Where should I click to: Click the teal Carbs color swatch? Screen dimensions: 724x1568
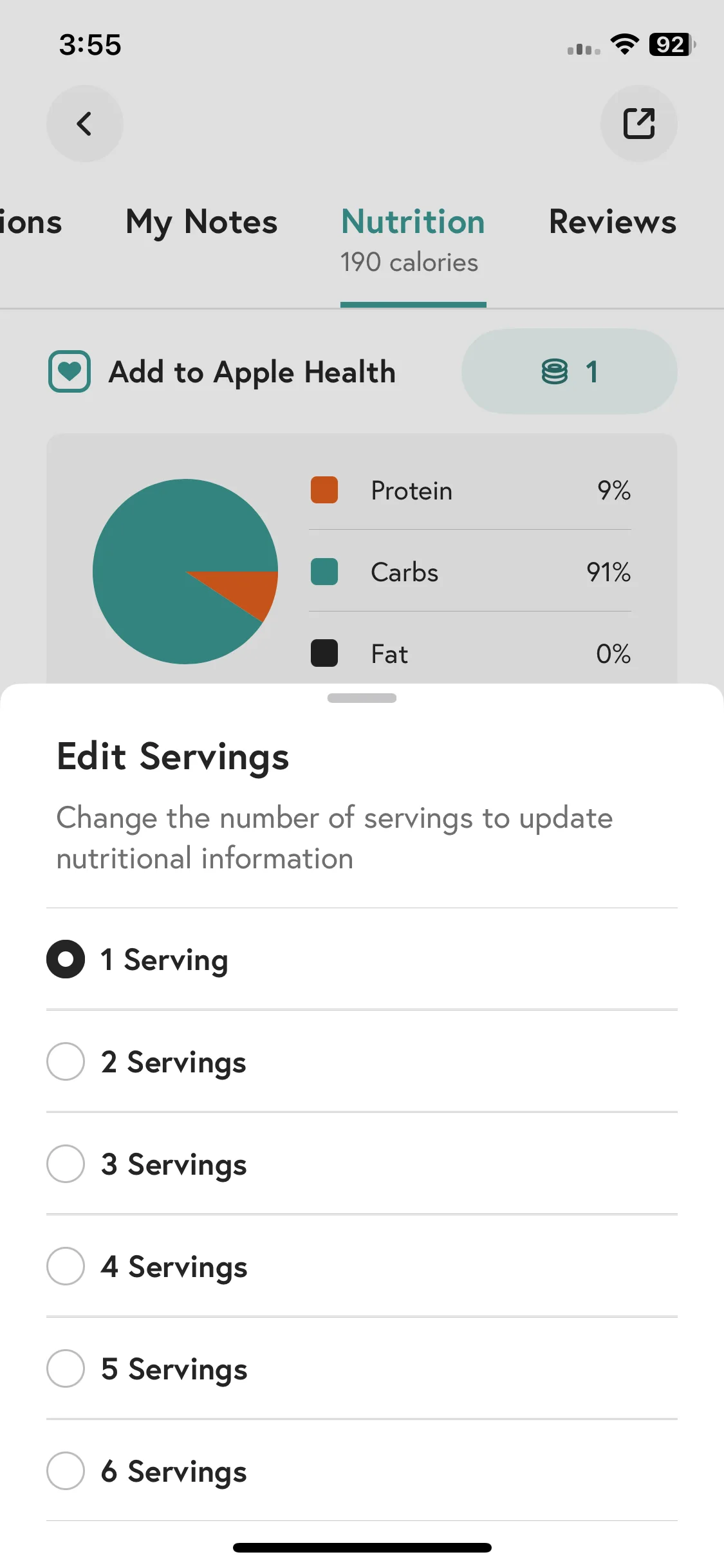click(324, 572)
